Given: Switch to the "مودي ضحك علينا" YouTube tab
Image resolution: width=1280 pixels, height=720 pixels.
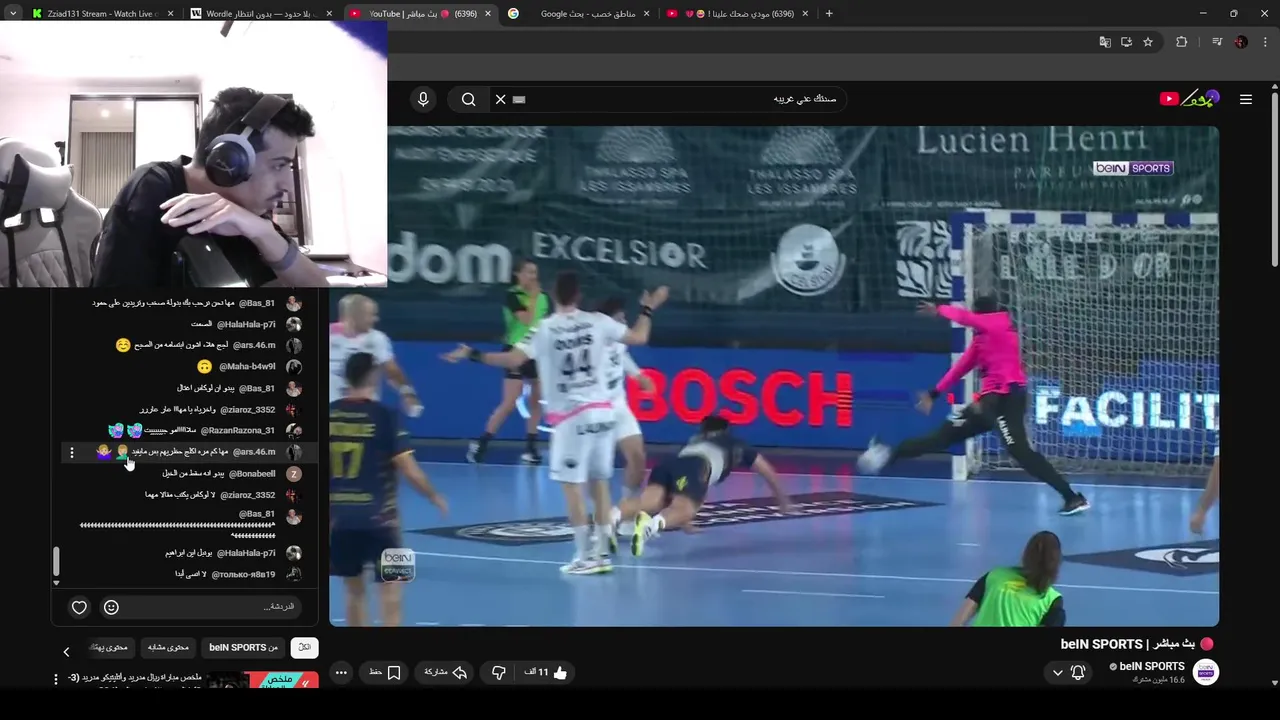Looking at the screenshot, I should click(x=736, y=14).
